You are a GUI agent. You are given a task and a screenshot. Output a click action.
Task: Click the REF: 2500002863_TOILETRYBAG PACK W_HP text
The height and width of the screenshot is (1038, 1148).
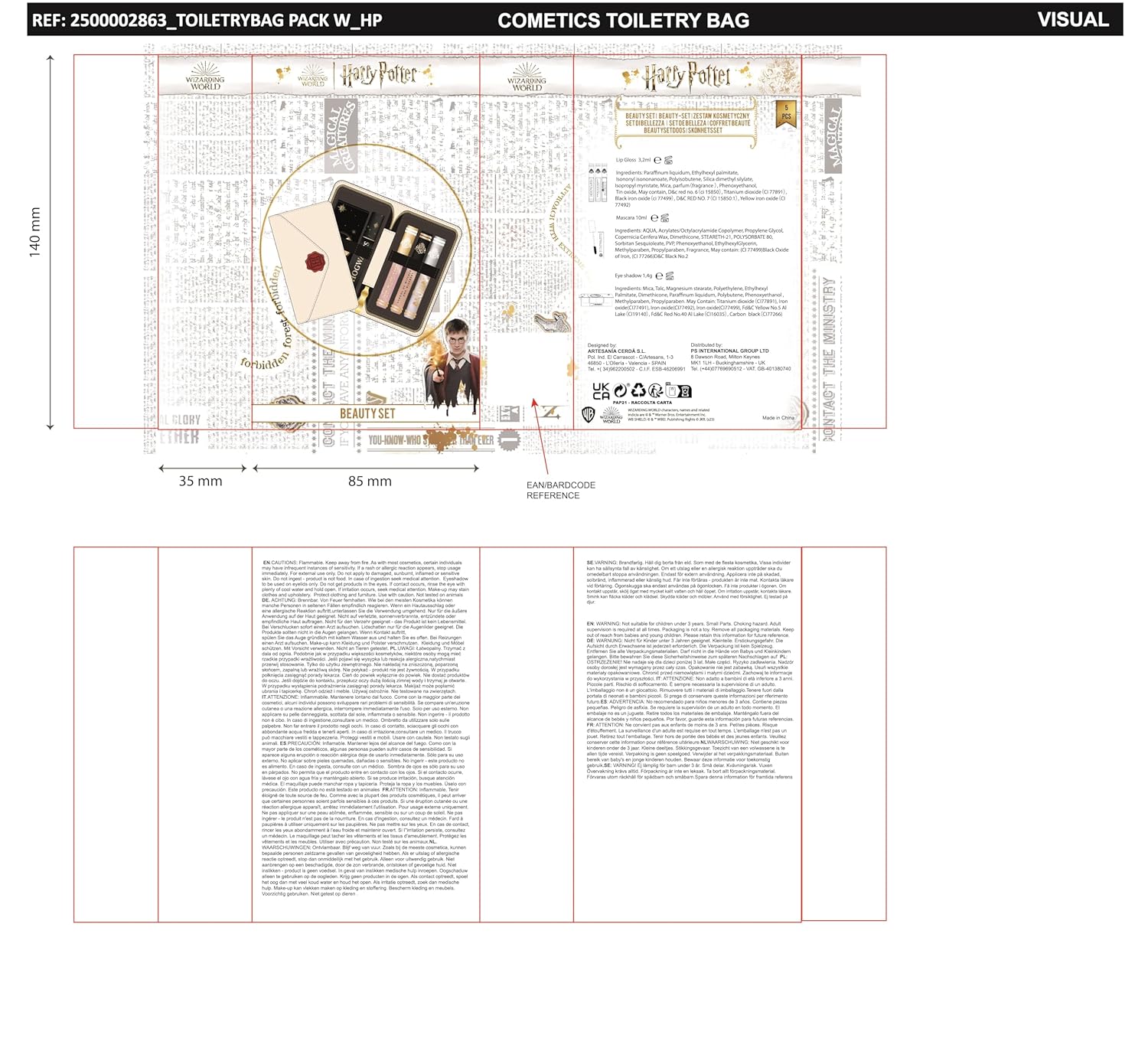(207, 20)
